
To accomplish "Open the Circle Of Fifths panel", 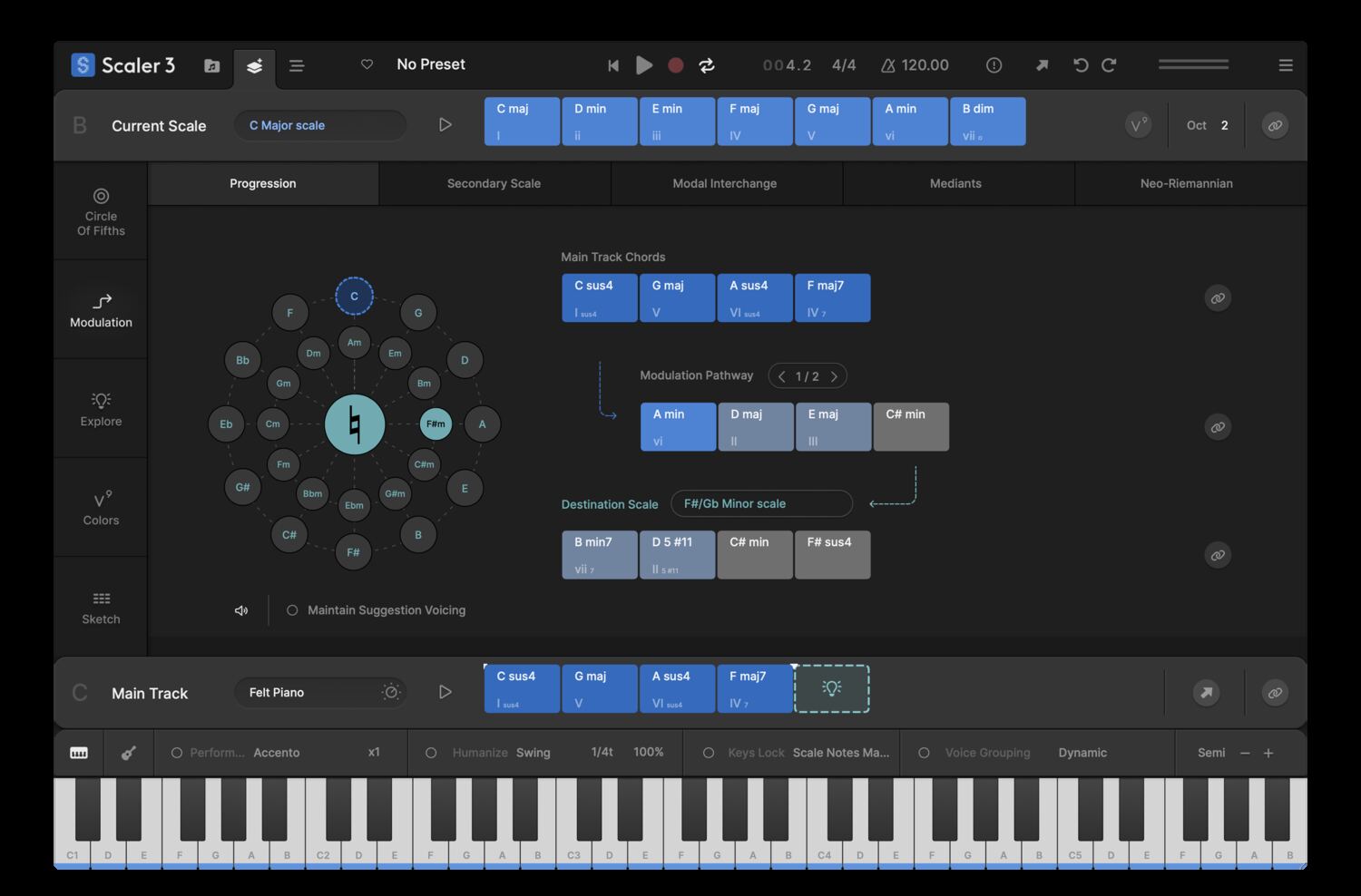I will (100, 210).
